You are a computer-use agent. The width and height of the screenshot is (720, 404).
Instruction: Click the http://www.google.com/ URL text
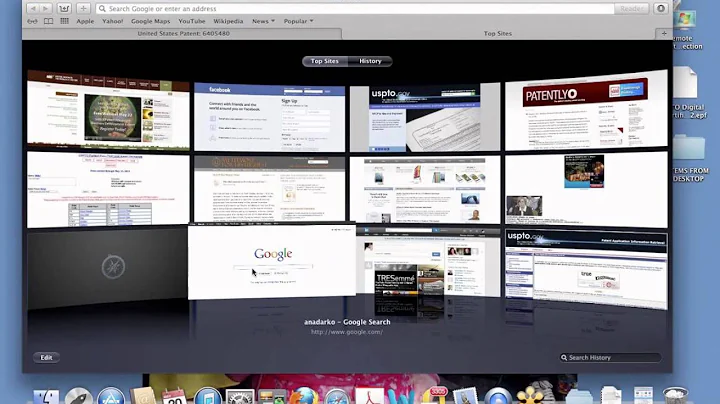347,331
